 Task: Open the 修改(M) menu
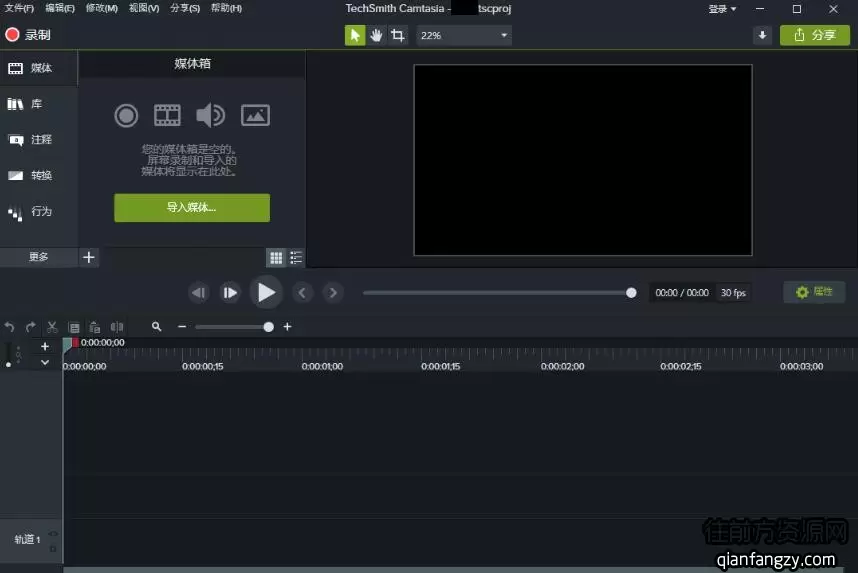click(x=102, y=8)
